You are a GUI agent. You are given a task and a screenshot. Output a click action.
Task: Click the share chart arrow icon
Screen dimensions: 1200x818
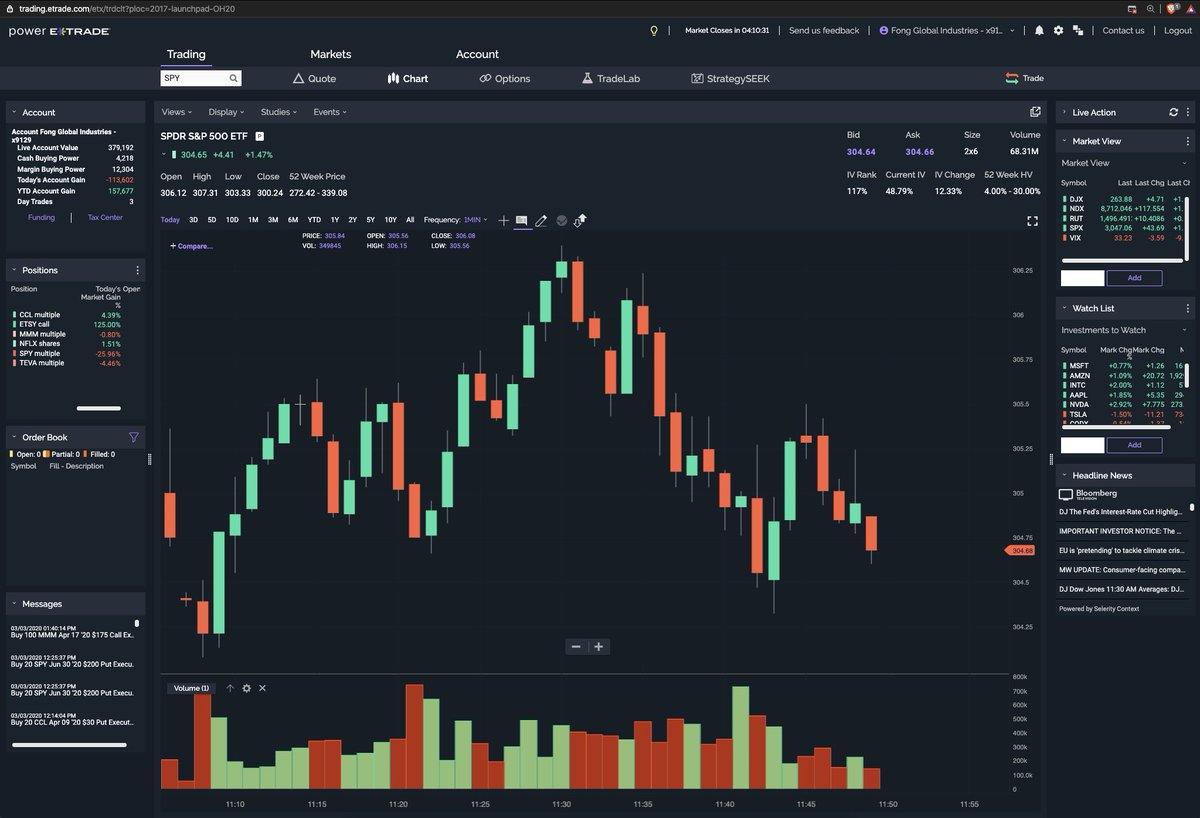point(580,219)
